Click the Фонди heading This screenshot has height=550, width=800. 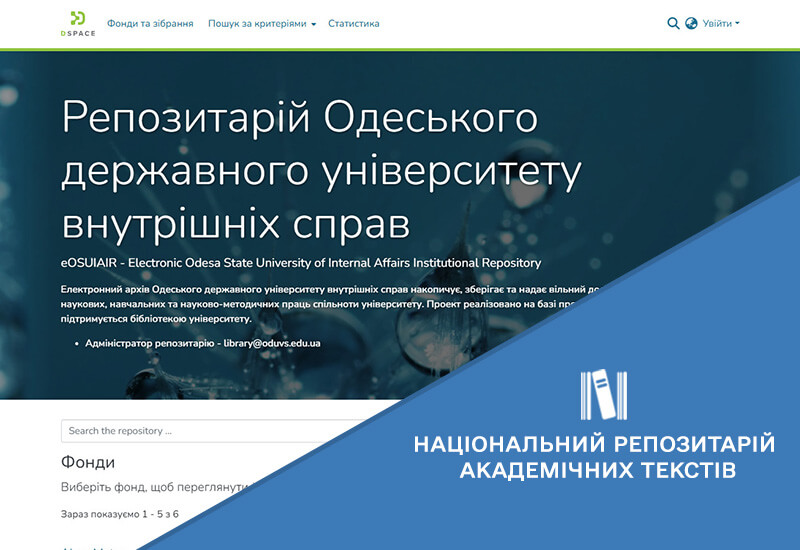point(88,462)
